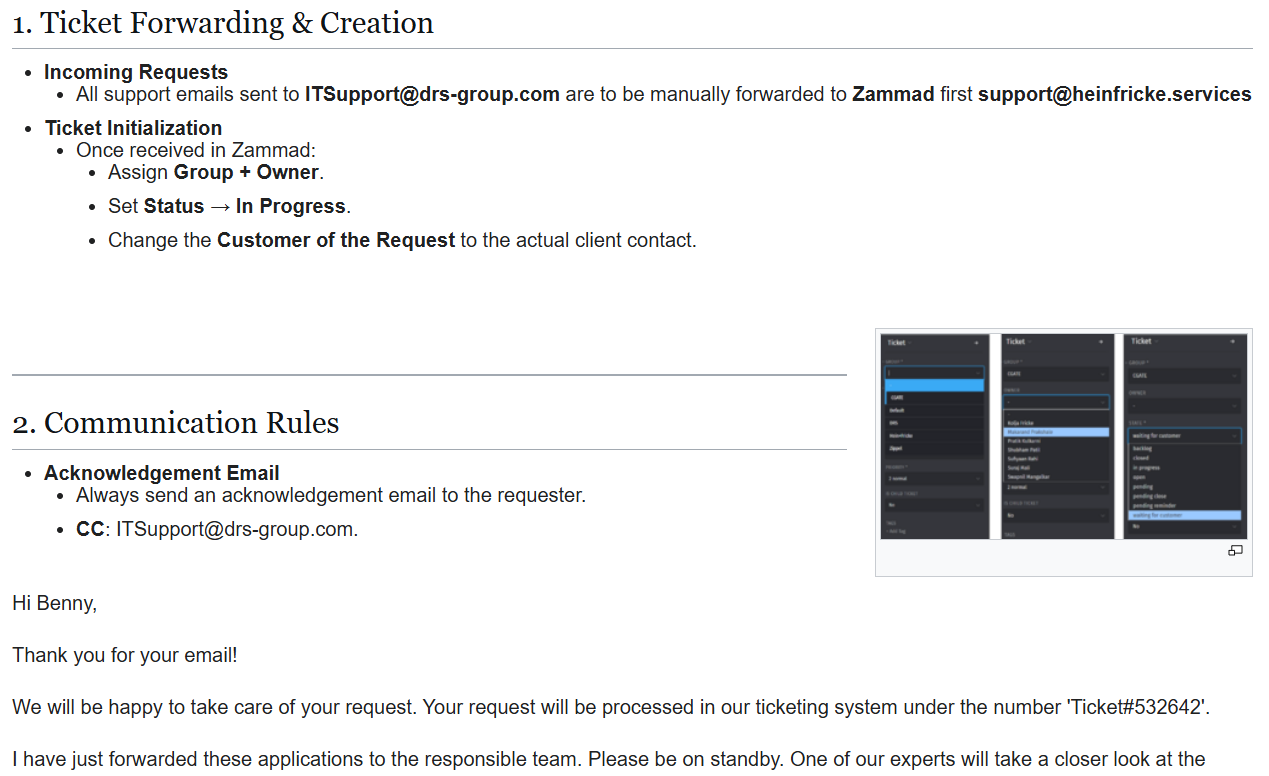Select 'closed' from the state options

click(1142, 458)
